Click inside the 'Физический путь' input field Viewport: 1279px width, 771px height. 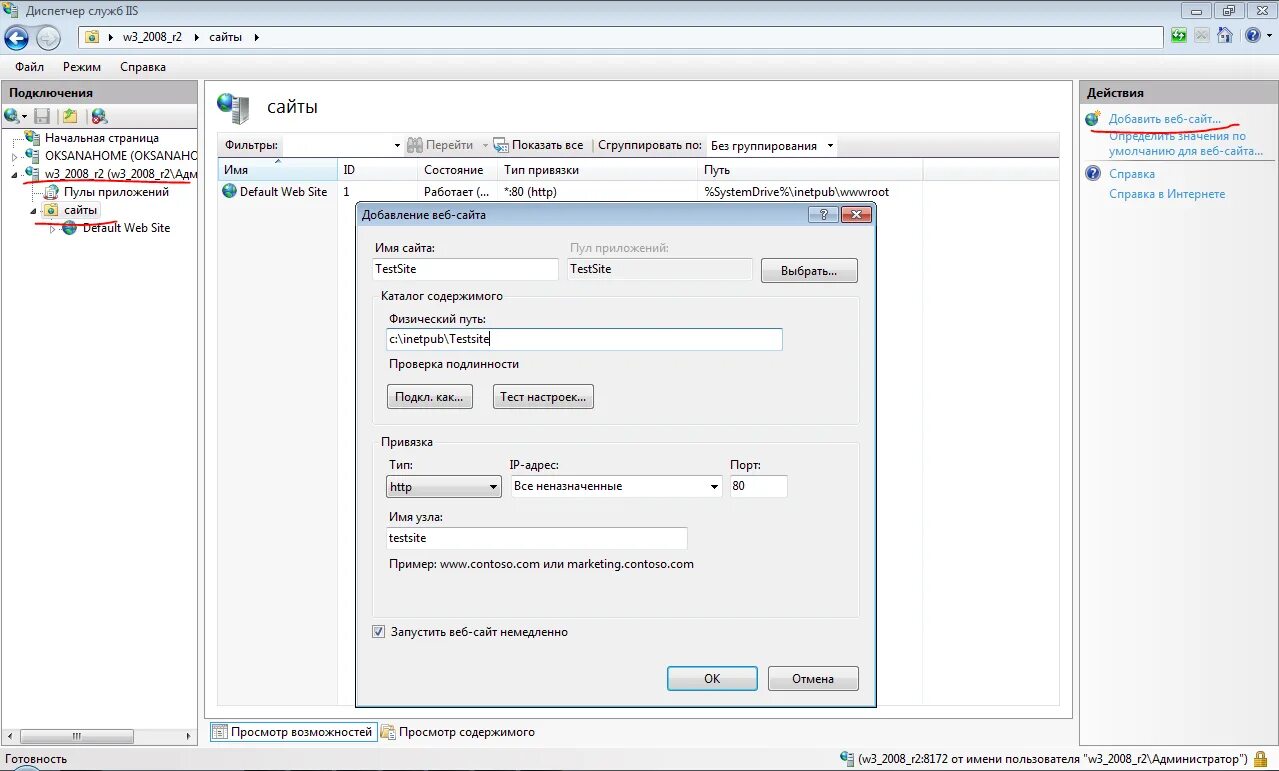tap(584, 339)
